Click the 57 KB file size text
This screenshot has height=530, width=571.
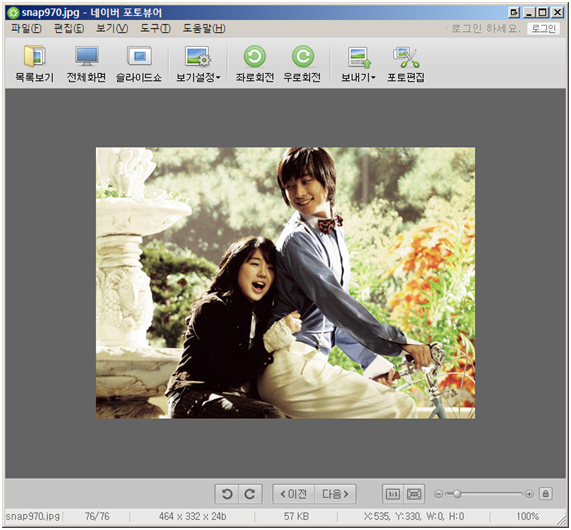click(x=296, y=516)
